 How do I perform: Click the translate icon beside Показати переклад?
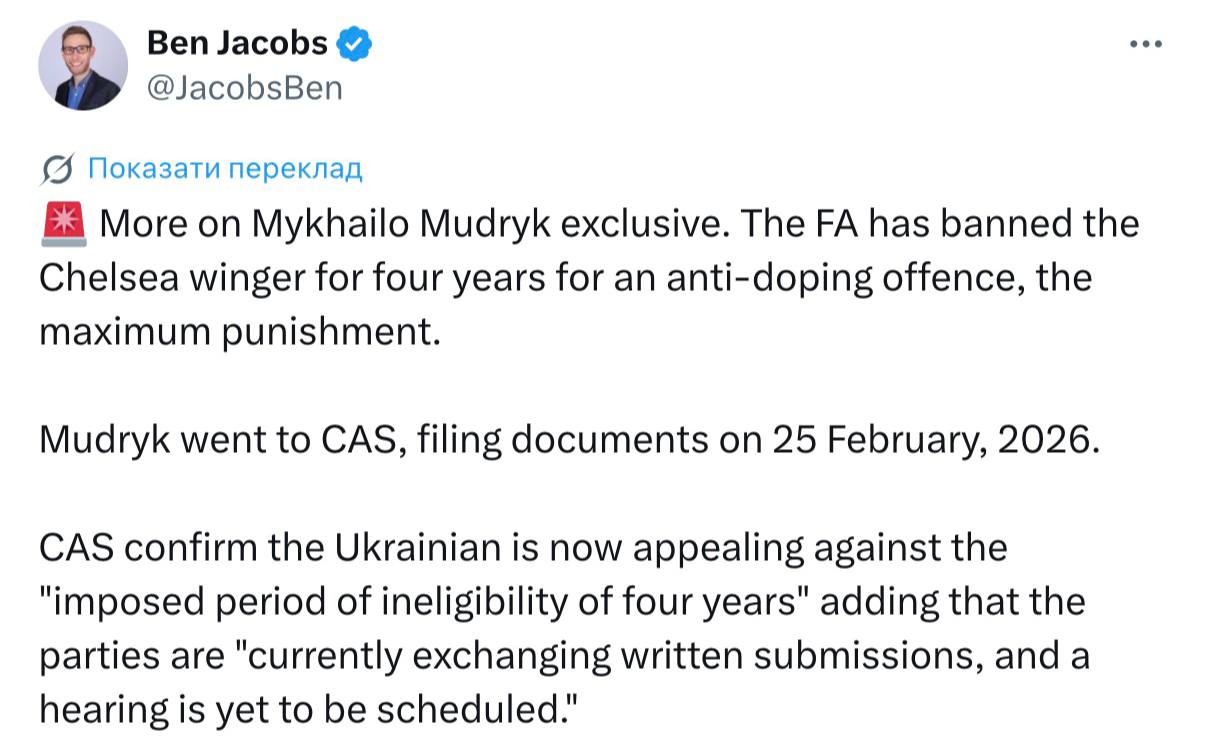(58, 170)
